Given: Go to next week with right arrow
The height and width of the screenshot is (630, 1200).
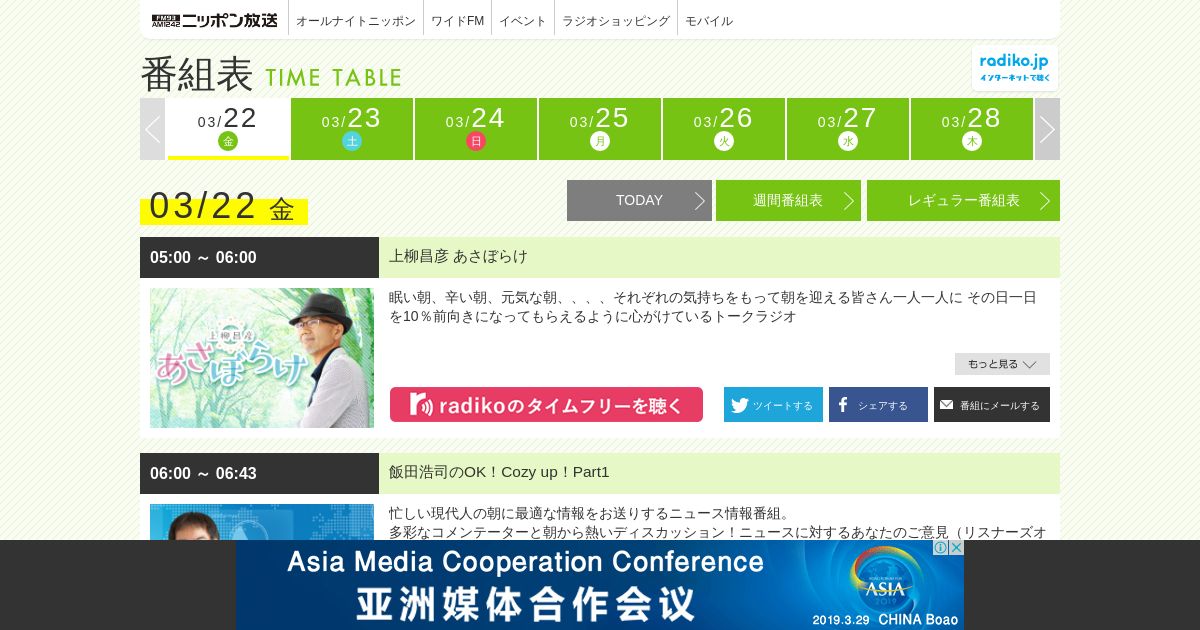Looking at the screenshot, I should pyautogui.click(x=1047, y=129).
